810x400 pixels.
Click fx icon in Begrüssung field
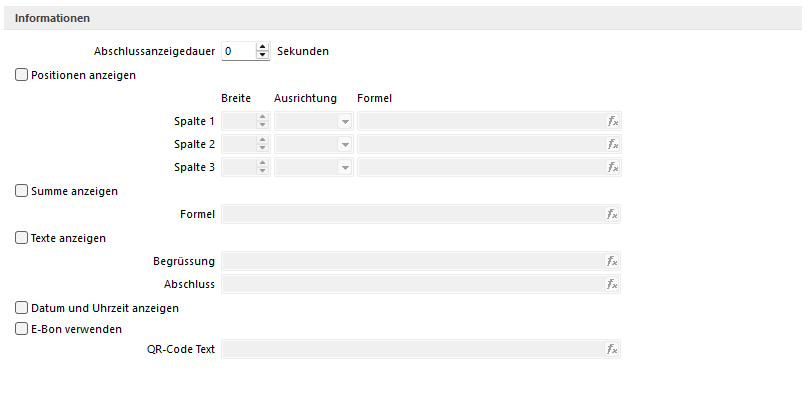click(613, 261)
